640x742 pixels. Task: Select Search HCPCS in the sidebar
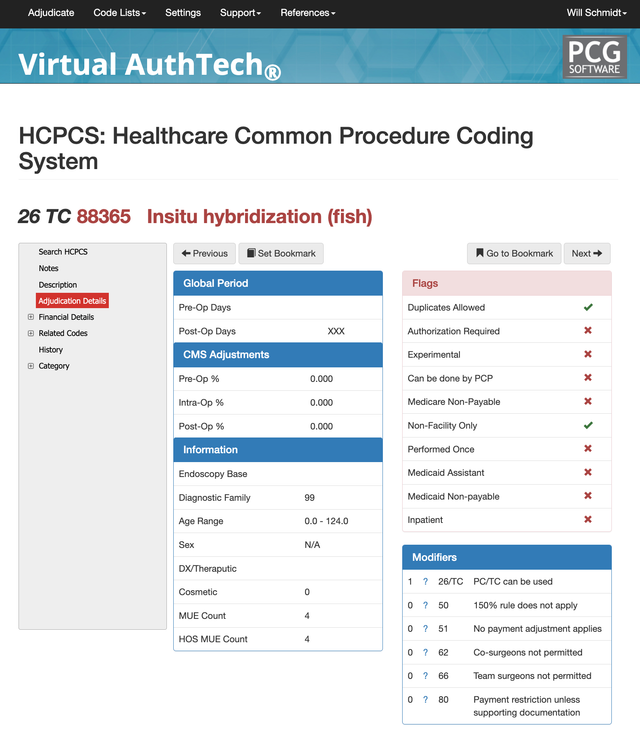point(63,252)
